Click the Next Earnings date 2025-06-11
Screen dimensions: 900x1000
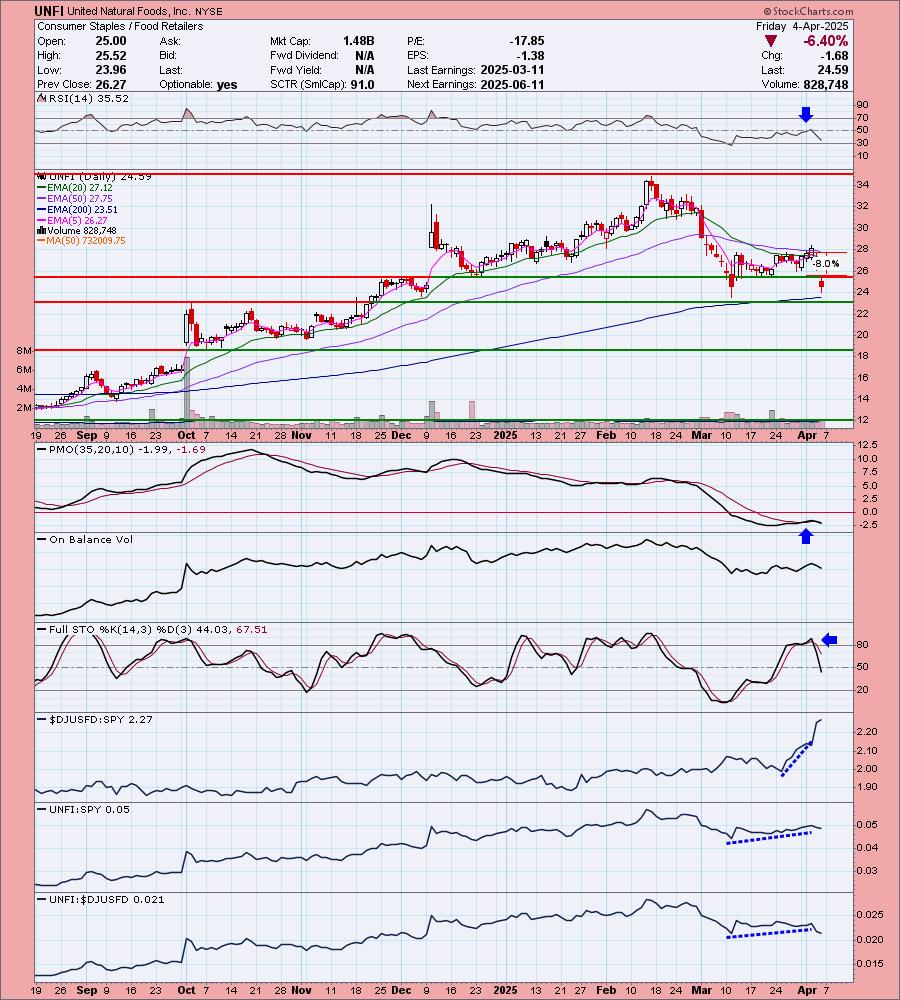tap(512, 84)
